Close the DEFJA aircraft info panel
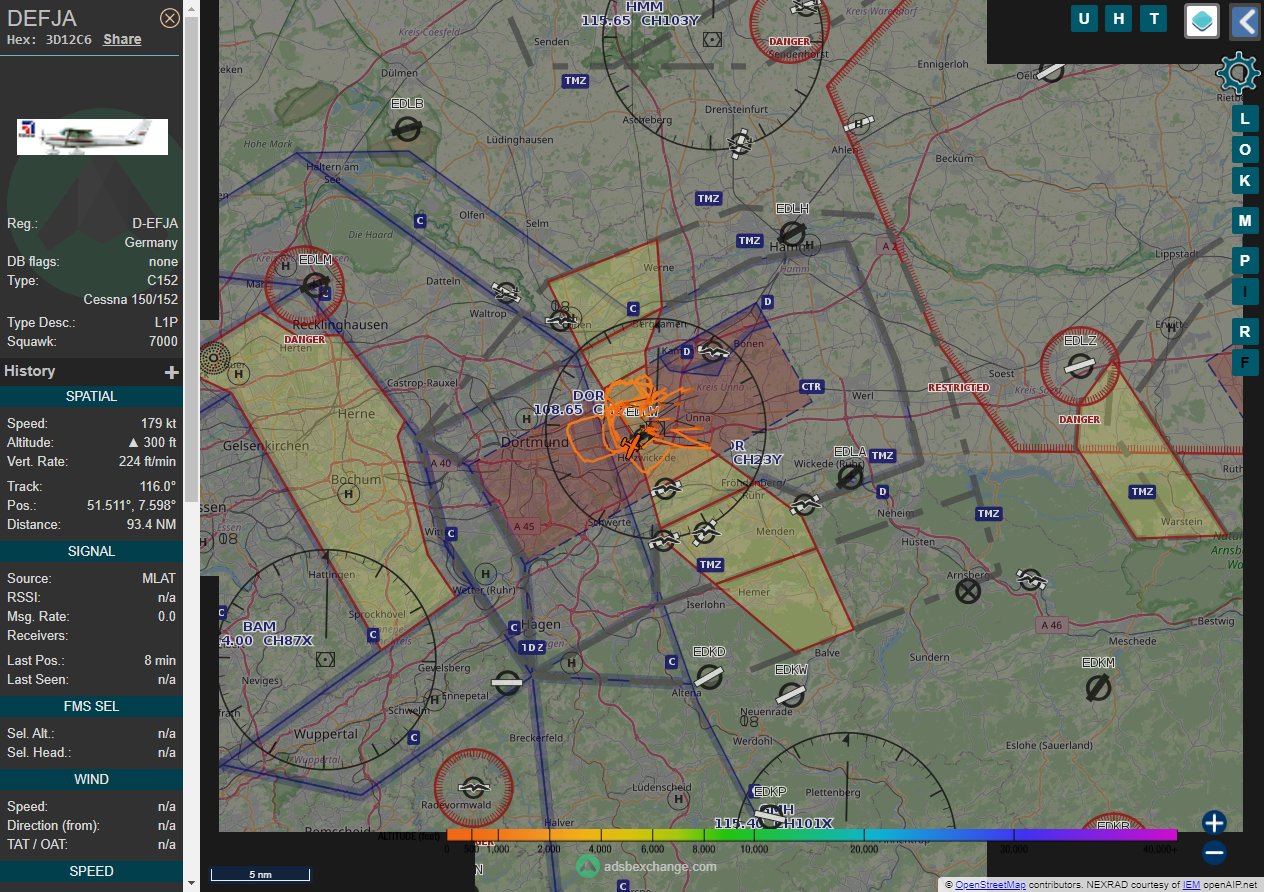 (170, 18)
